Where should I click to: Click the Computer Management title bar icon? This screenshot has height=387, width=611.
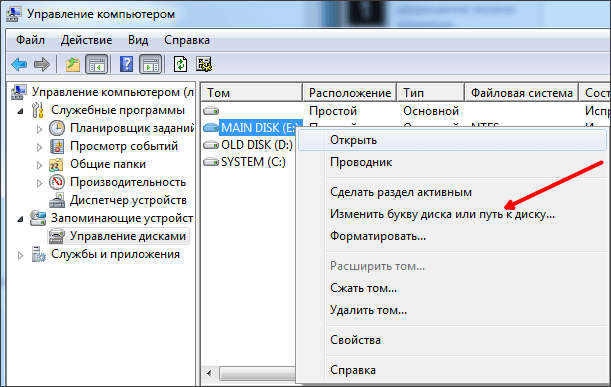tap(13, 13)
